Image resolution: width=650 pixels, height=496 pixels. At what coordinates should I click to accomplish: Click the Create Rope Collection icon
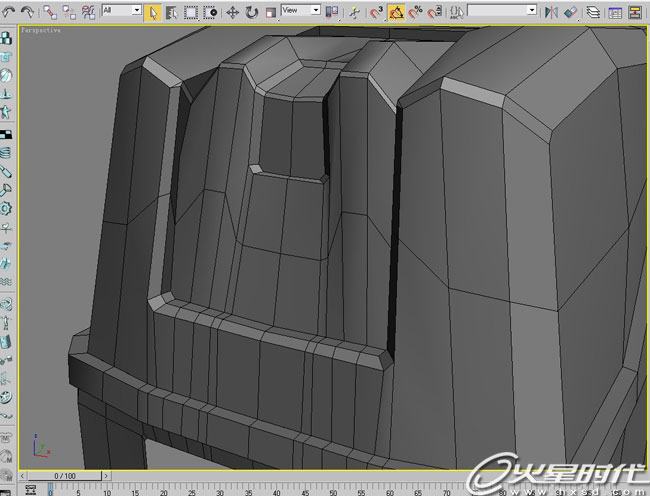[6, 94]
